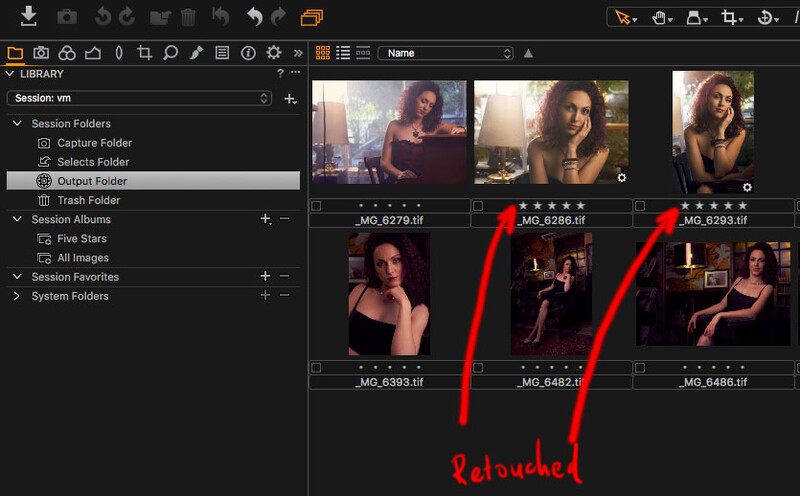Screen dimensions: 800x496
Task: Collapse the LIBRARY panel
Action: (9, 74)
